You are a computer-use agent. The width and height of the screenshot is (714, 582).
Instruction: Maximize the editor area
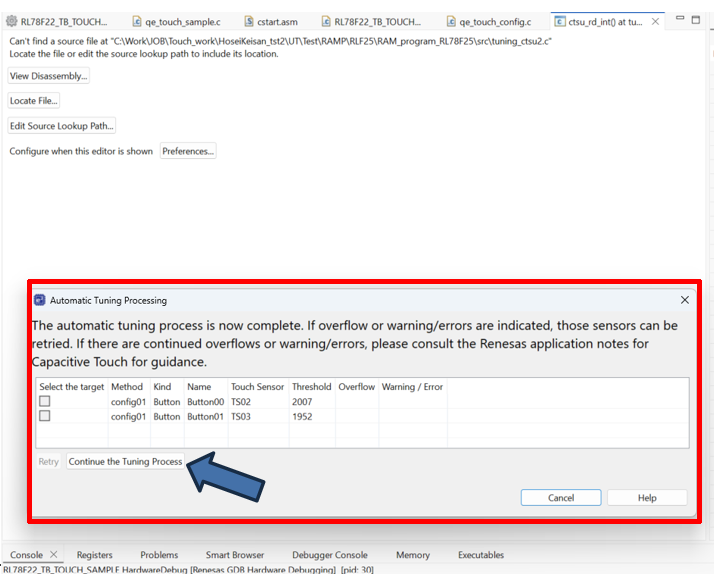[696, 20]
